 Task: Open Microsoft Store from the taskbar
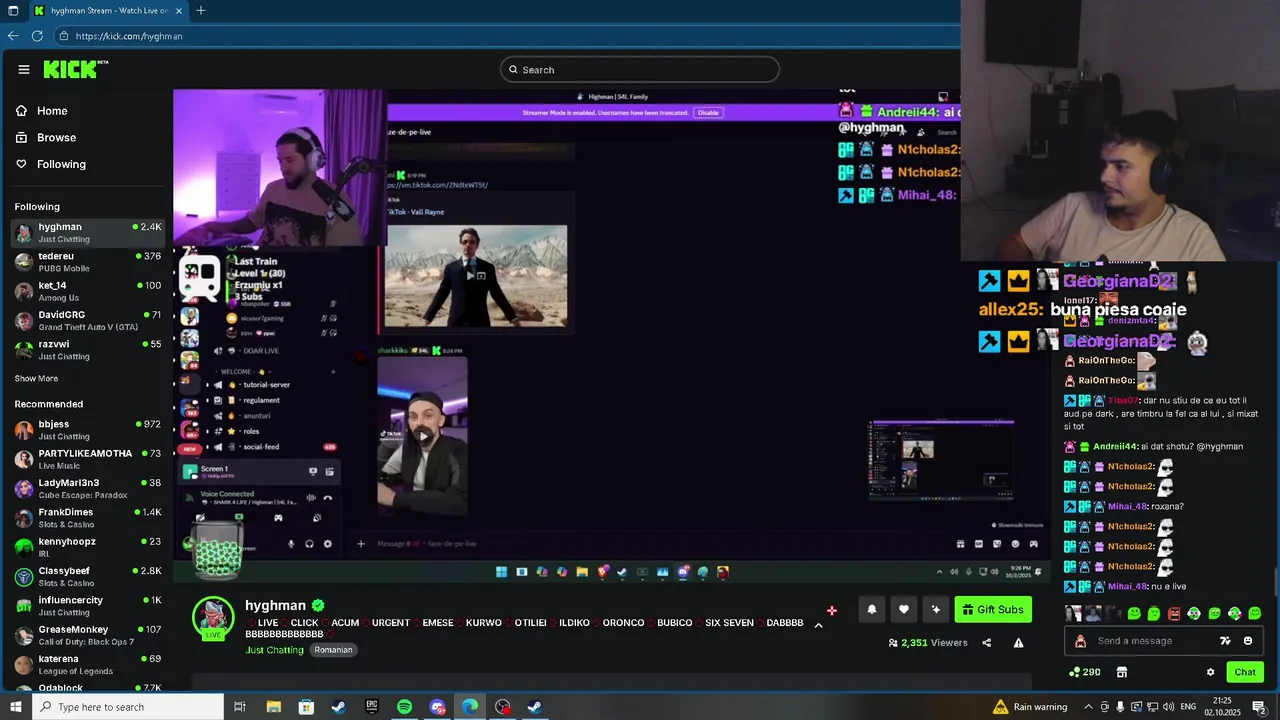[x=306, y=707]
